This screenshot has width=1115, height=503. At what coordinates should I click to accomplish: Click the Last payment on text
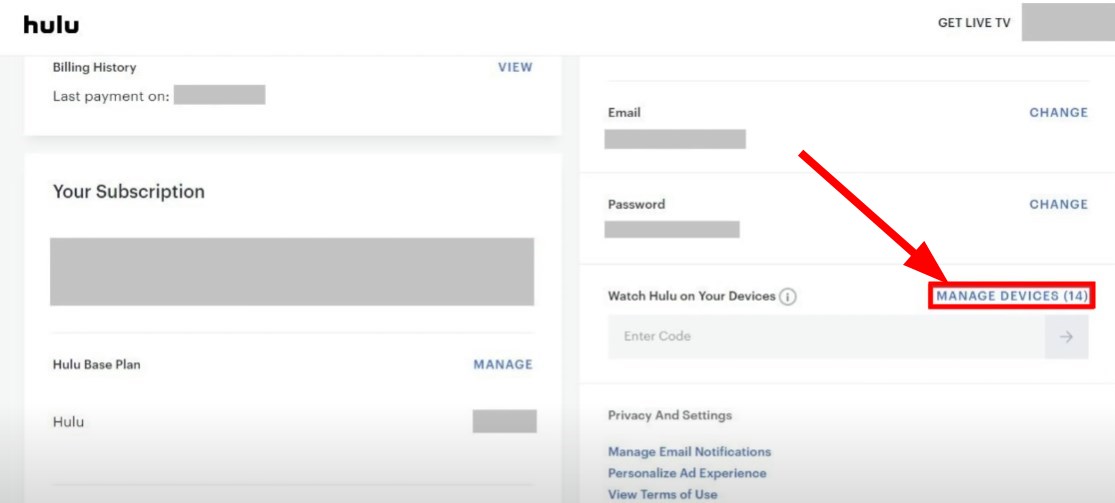point(111,96)
